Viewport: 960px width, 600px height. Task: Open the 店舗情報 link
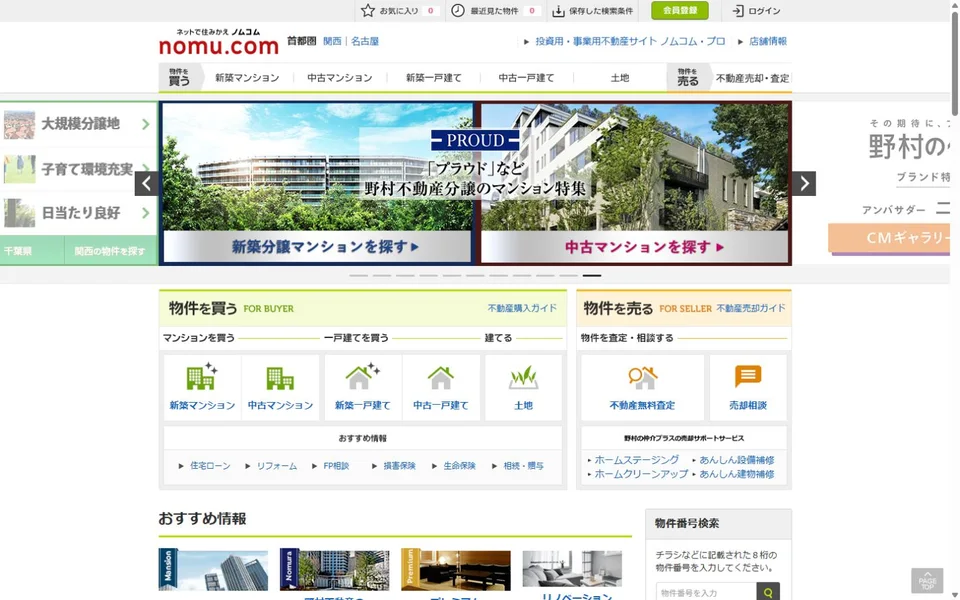768,41
